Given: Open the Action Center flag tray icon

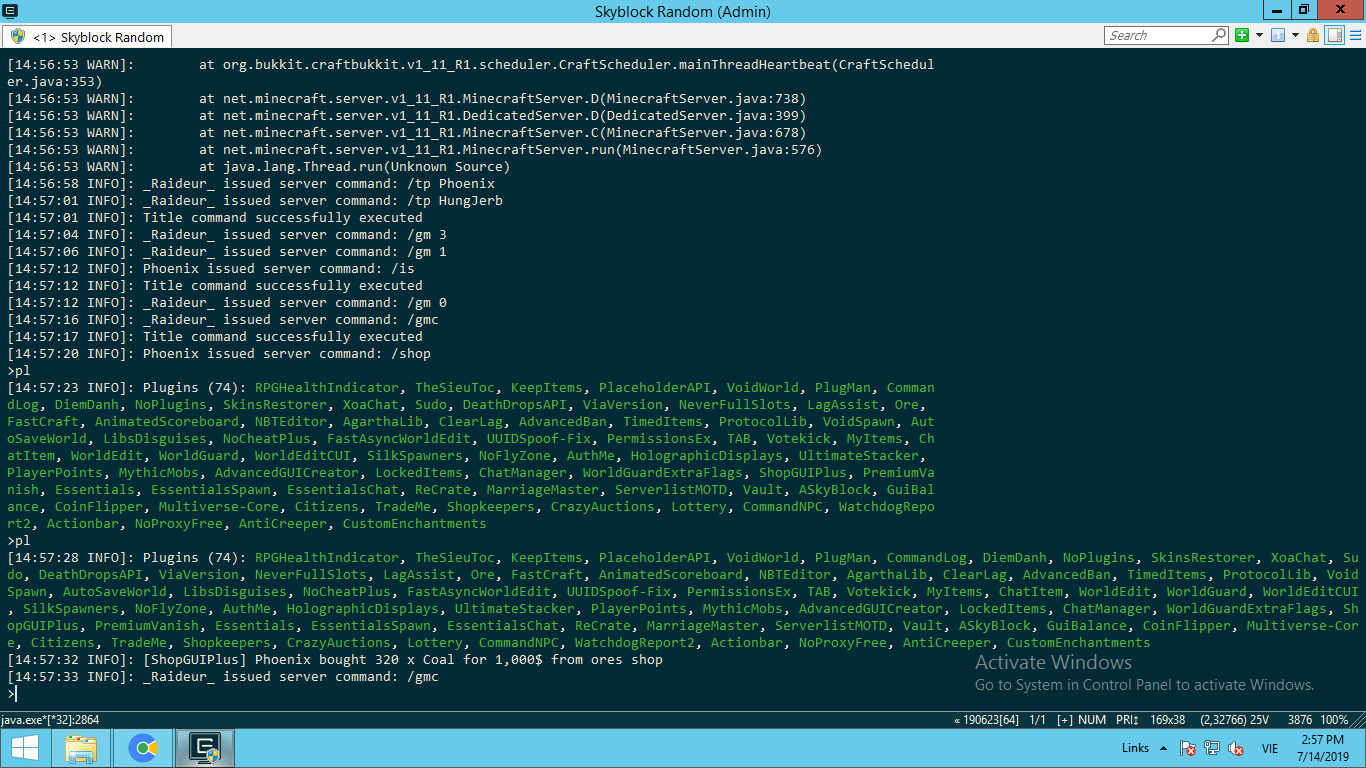Looking at the screenshot, I should click(1188, 748).
